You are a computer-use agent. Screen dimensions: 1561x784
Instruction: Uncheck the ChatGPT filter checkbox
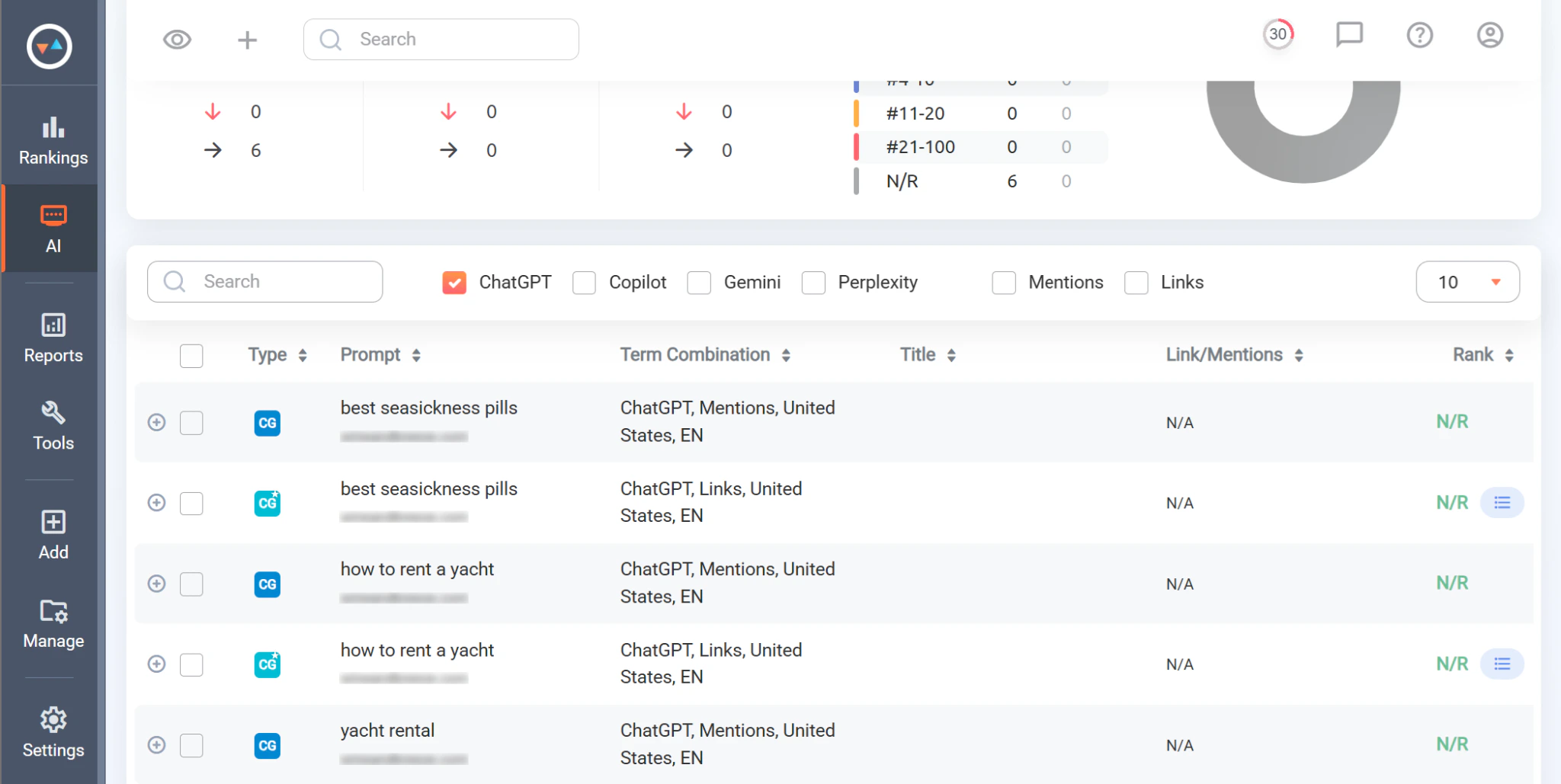pyautogui.click(x=454, y=283)
